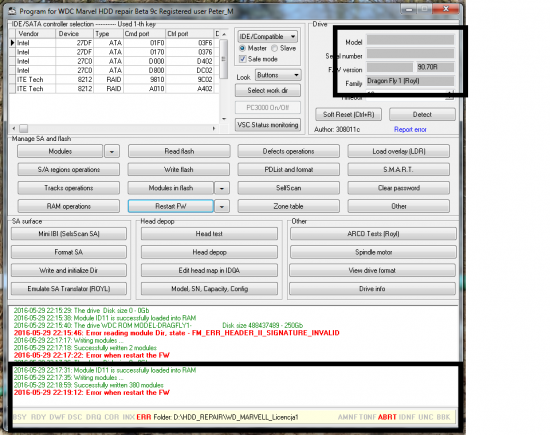Expand the Restart FW dropdown arrow
This screenshot has height=435, width=550.
pyautogui.click(x=222, y=207)
